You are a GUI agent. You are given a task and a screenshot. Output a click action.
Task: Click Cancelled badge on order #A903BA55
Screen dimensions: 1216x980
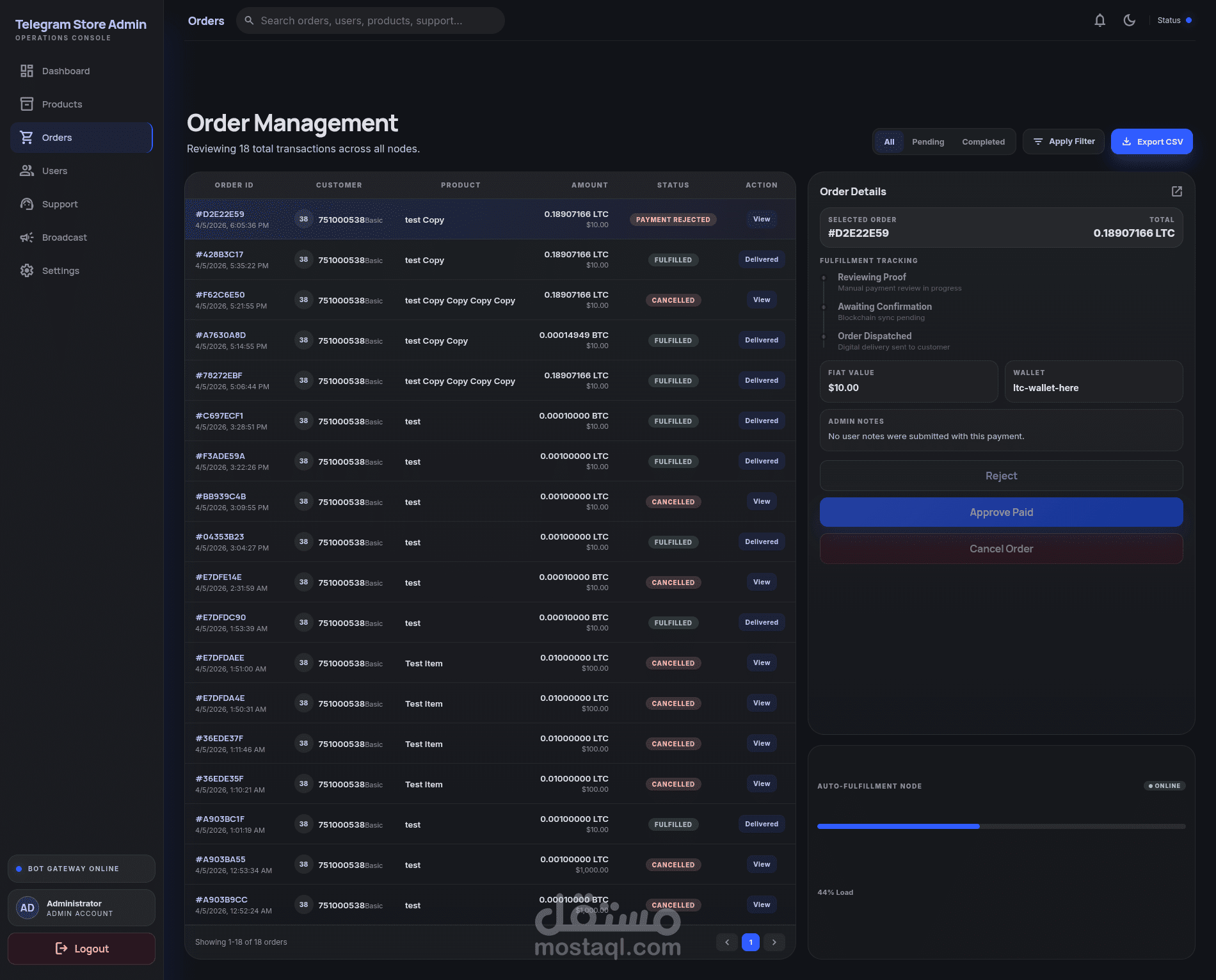pos(673,865)
